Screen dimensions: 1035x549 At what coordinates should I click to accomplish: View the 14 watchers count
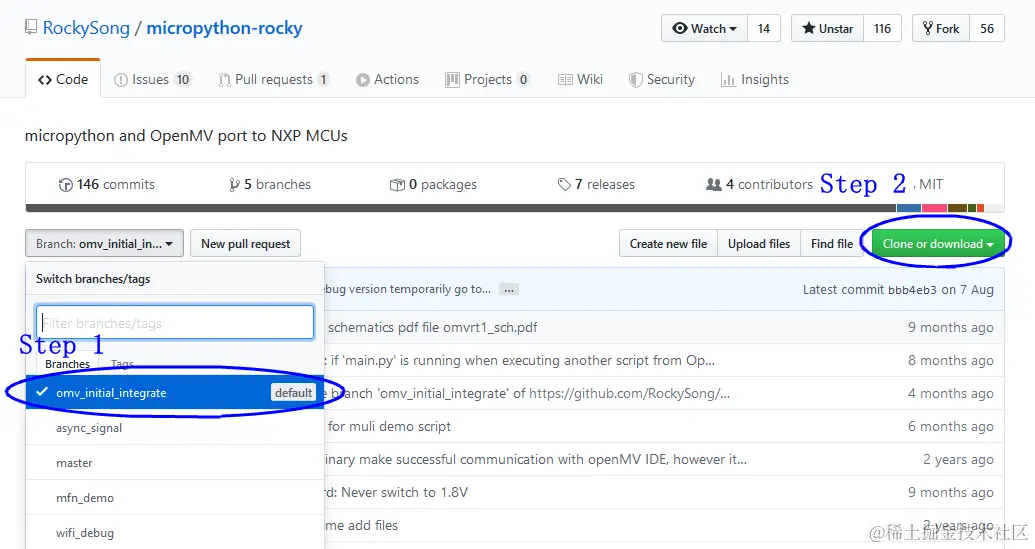pos(764,28)
